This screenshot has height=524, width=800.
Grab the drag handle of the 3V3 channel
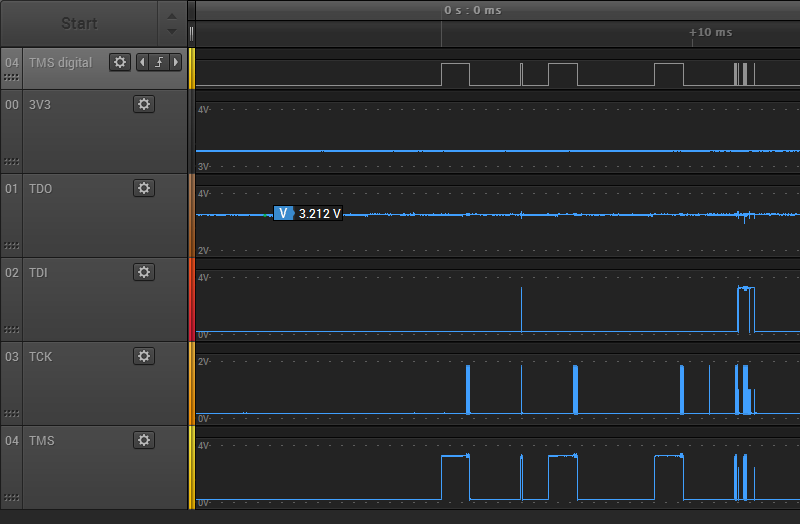12,162
